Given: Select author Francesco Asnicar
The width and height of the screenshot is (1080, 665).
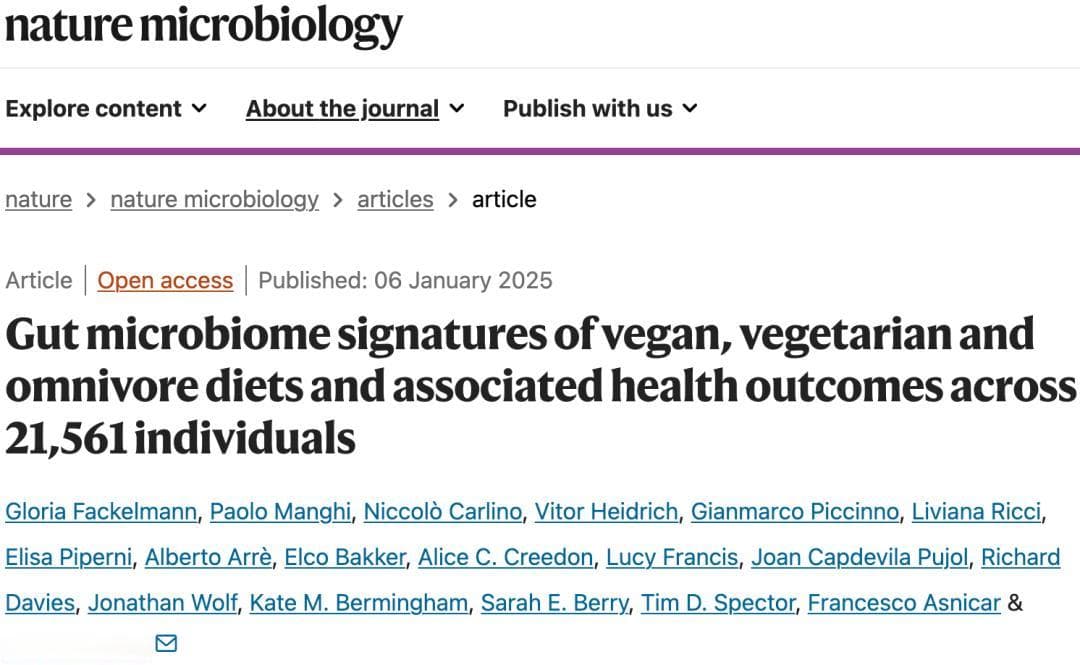Looking at the screenshot, I should coord(904,602).
